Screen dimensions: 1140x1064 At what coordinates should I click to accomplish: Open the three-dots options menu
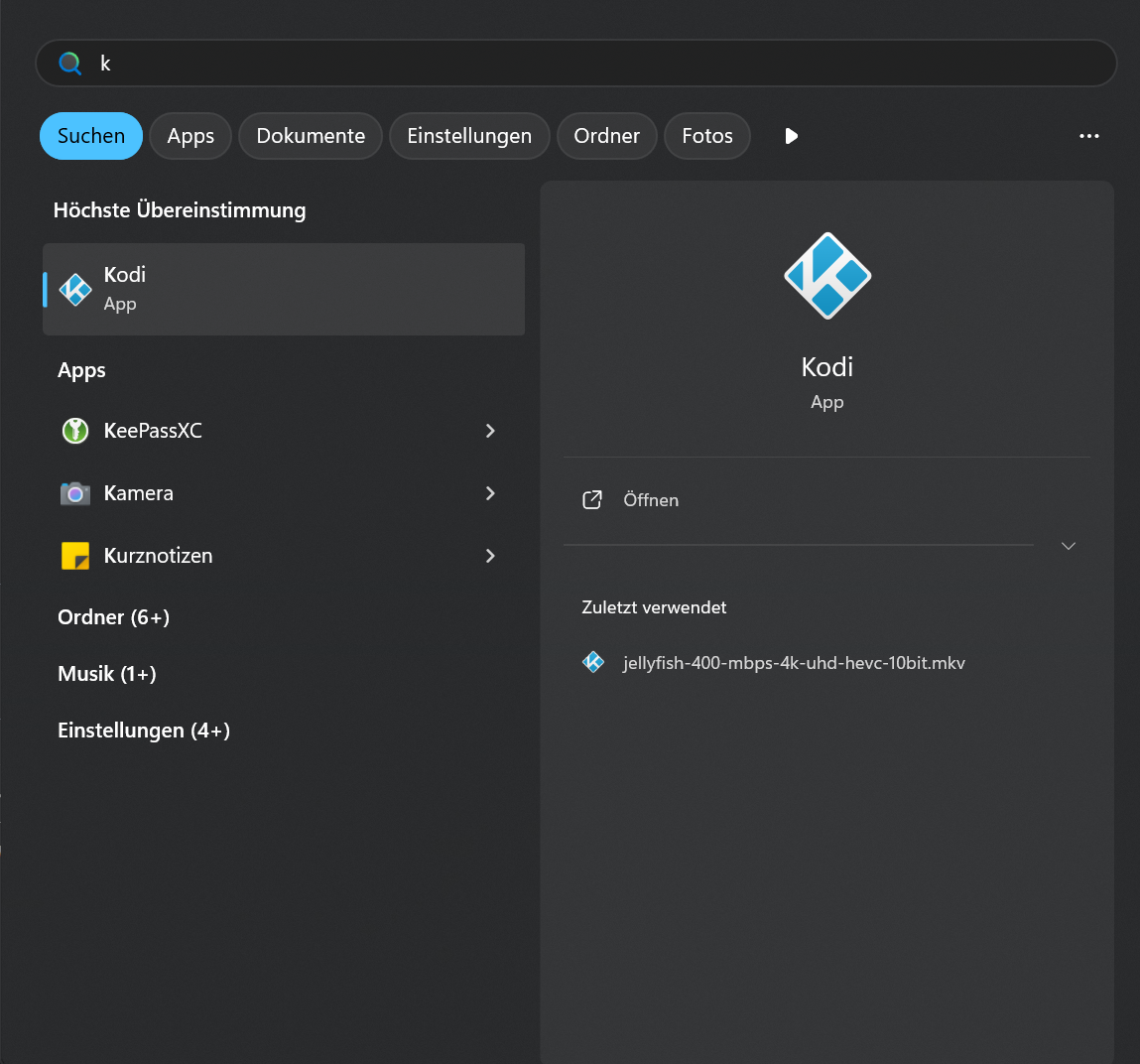1088,136
